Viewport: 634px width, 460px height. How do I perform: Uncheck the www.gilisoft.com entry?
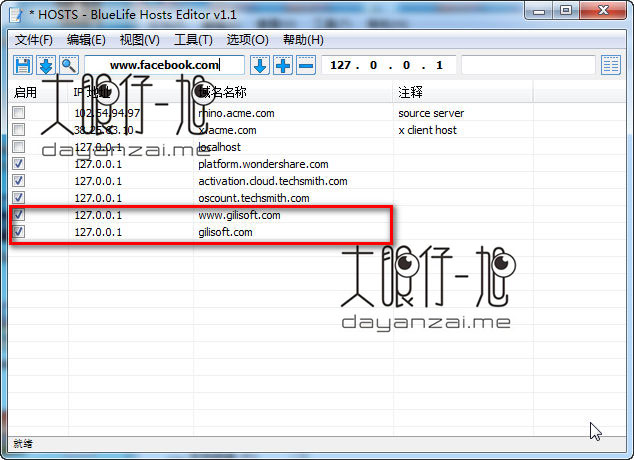coord(19,215)
